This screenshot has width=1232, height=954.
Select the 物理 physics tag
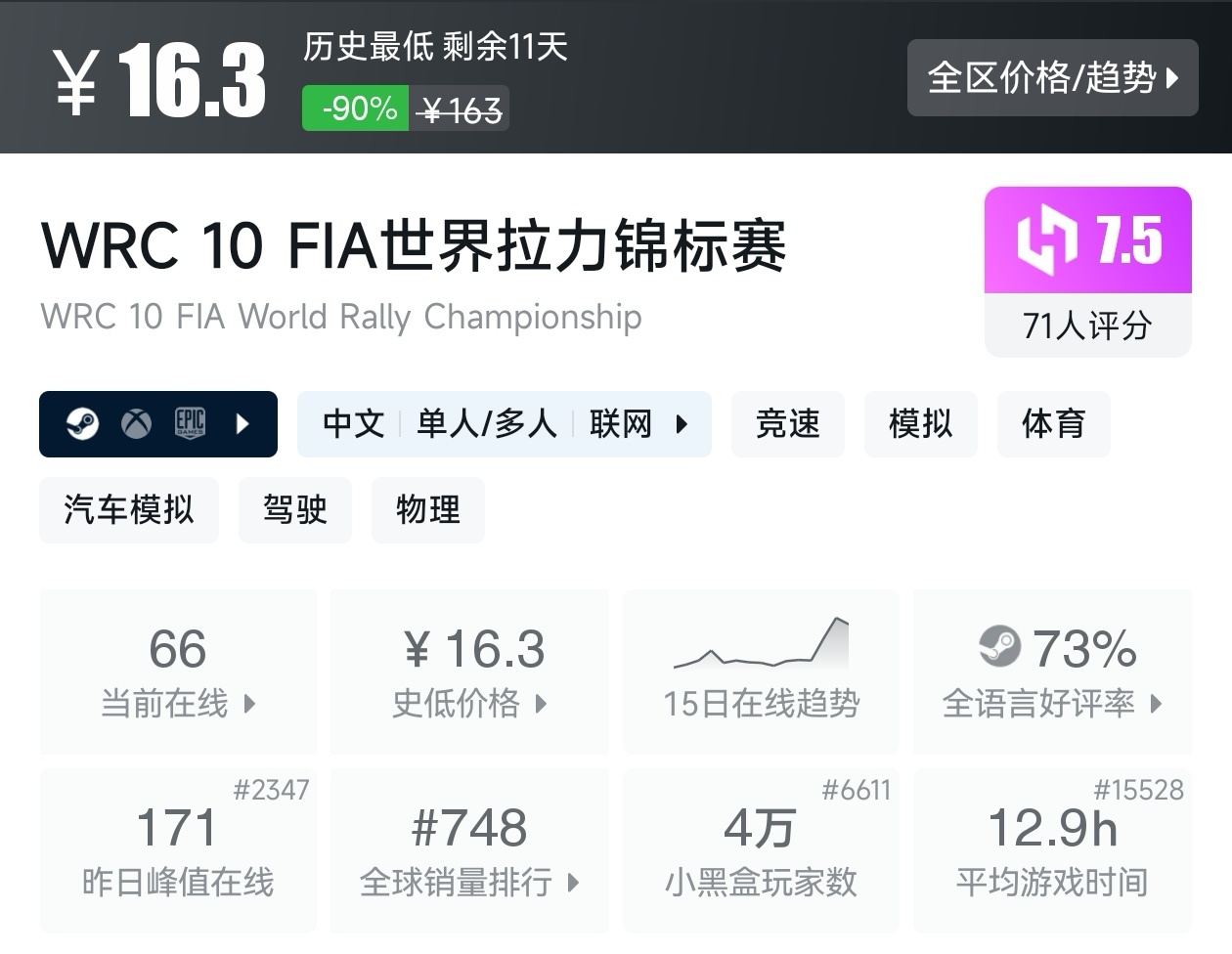(x=427, y=510)
